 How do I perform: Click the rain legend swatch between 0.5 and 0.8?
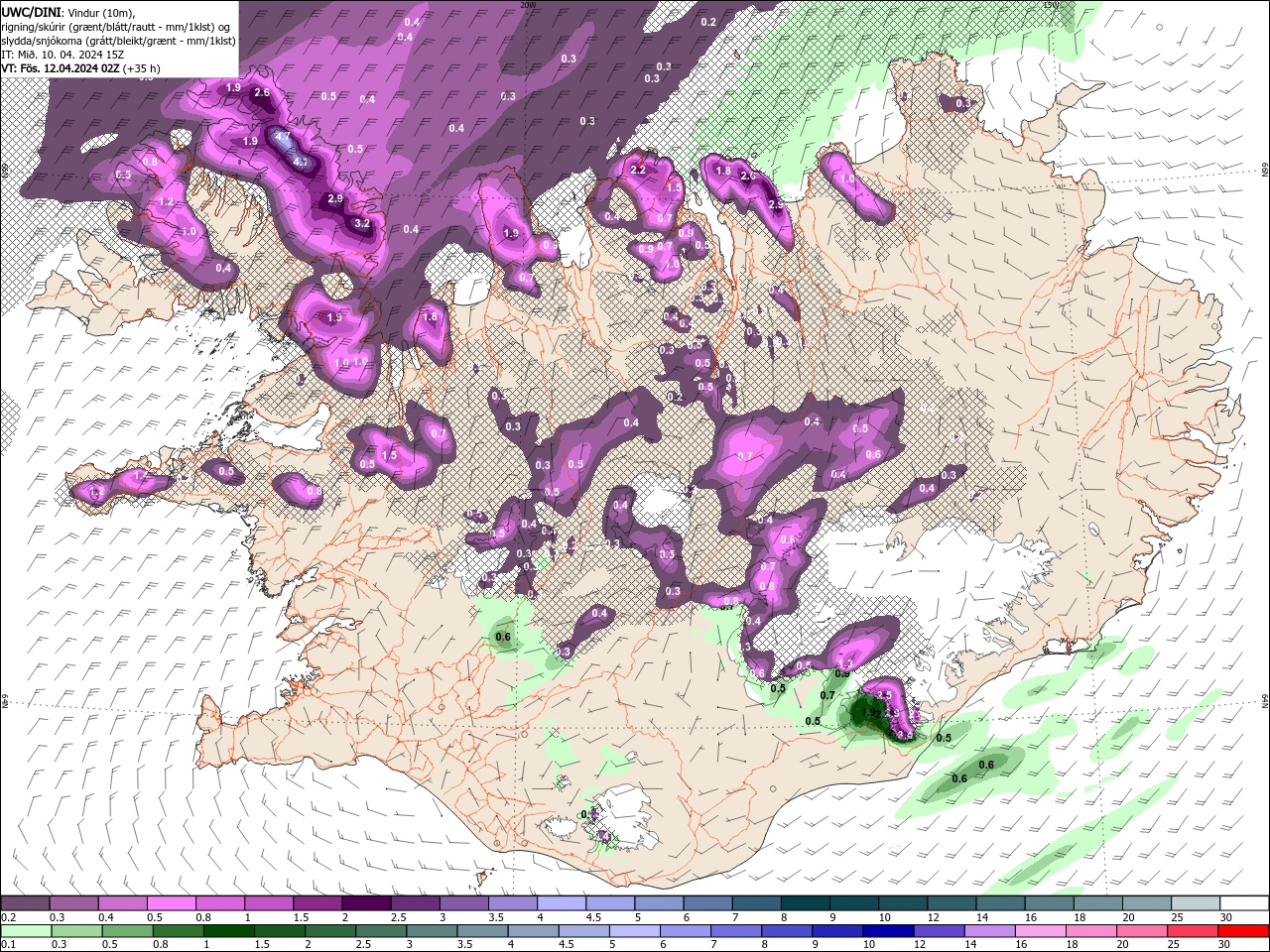pyautogui.click(x=127, y=931)
